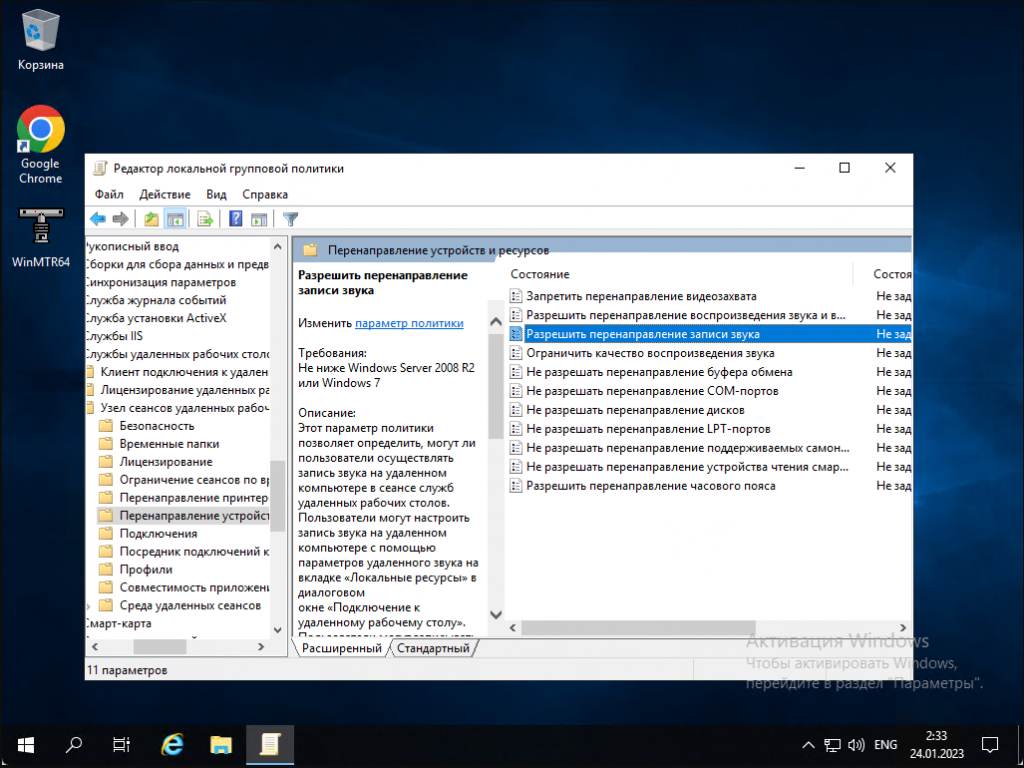Image resolution: width=1024 pixels, height=768 pixels.
Task: Open the 'Вид' menu
Action: [x=216, y=194]
